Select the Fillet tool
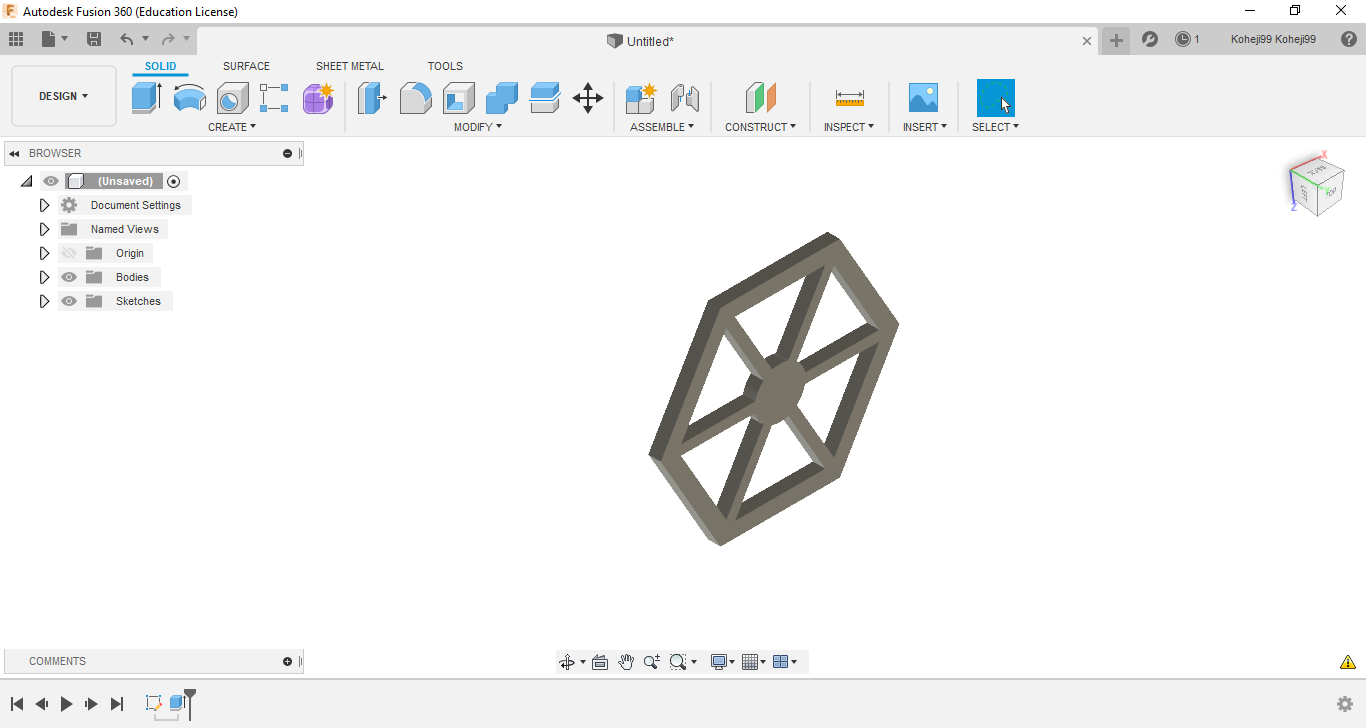The height and width of the screenshot is (728, 1366). tap(415, 98)
